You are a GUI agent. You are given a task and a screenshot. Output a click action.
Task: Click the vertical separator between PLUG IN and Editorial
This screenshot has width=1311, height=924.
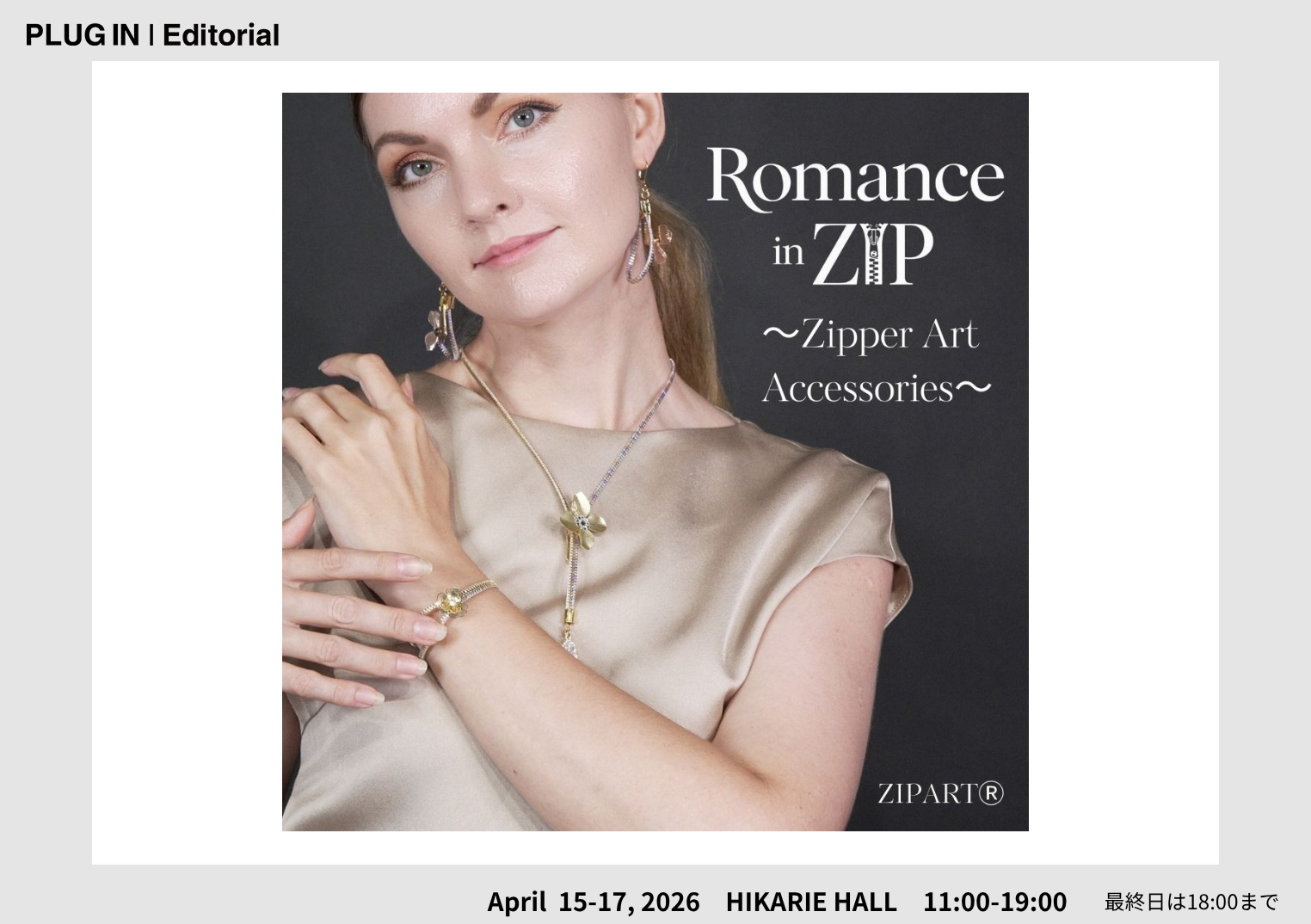tap(151, 35)
